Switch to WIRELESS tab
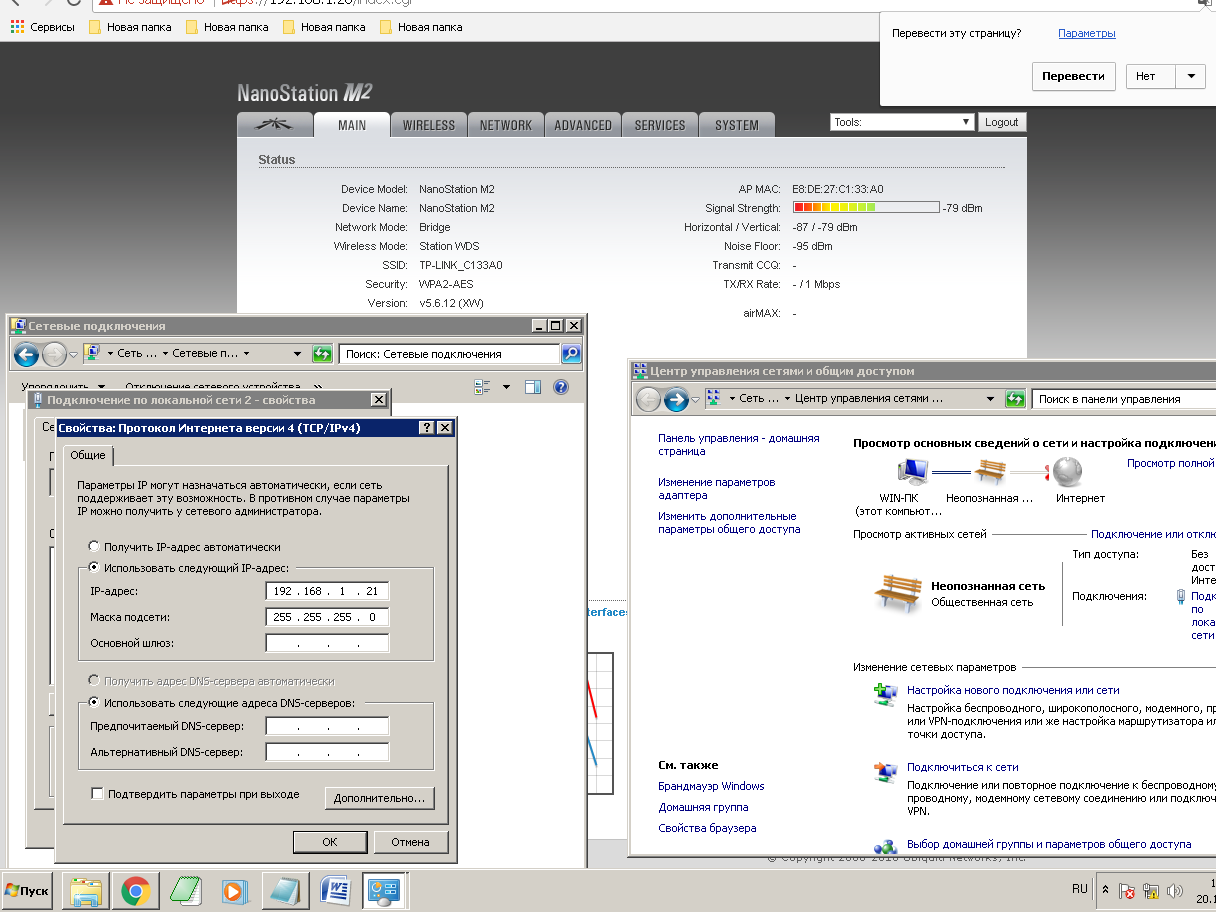The image size is (1216, 912). [429, 125]
